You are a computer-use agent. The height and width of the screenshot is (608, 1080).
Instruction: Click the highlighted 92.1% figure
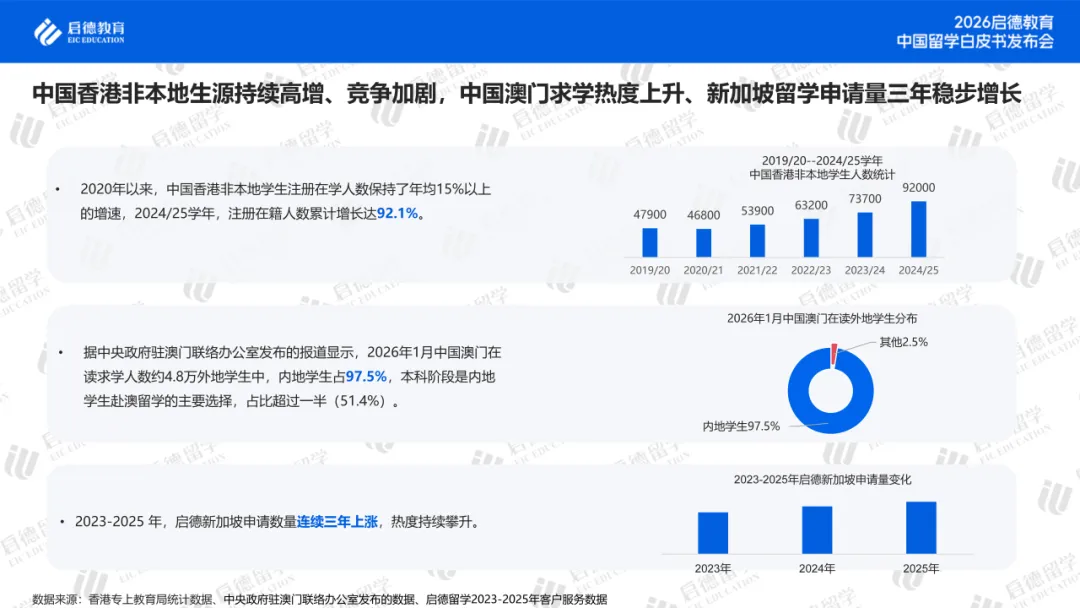[x=397, y=213]
